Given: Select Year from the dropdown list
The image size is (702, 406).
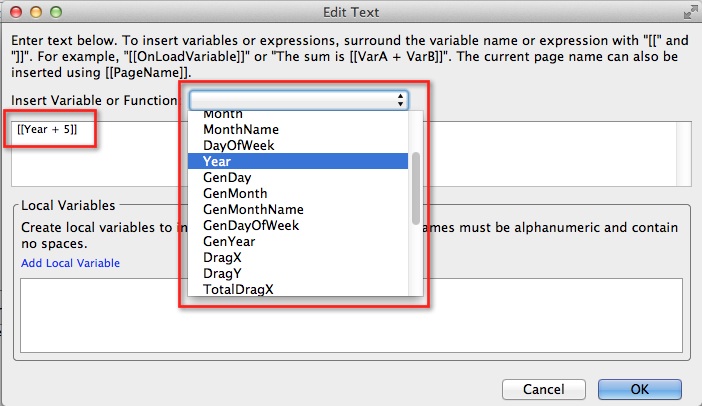Looking at the screenshot, I should point(217,161).
